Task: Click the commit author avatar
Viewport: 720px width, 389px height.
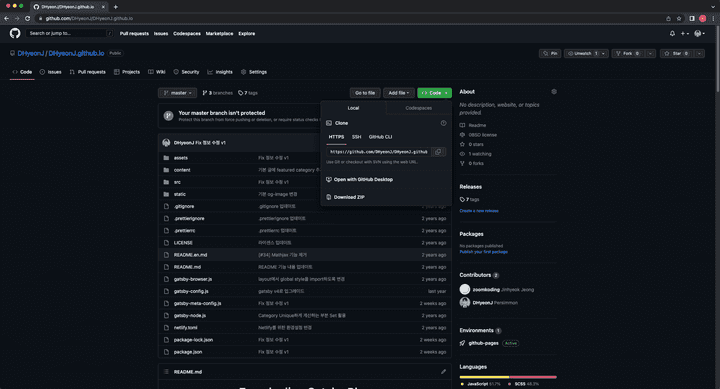Action: pyautogui.click(x=166, y=143)
